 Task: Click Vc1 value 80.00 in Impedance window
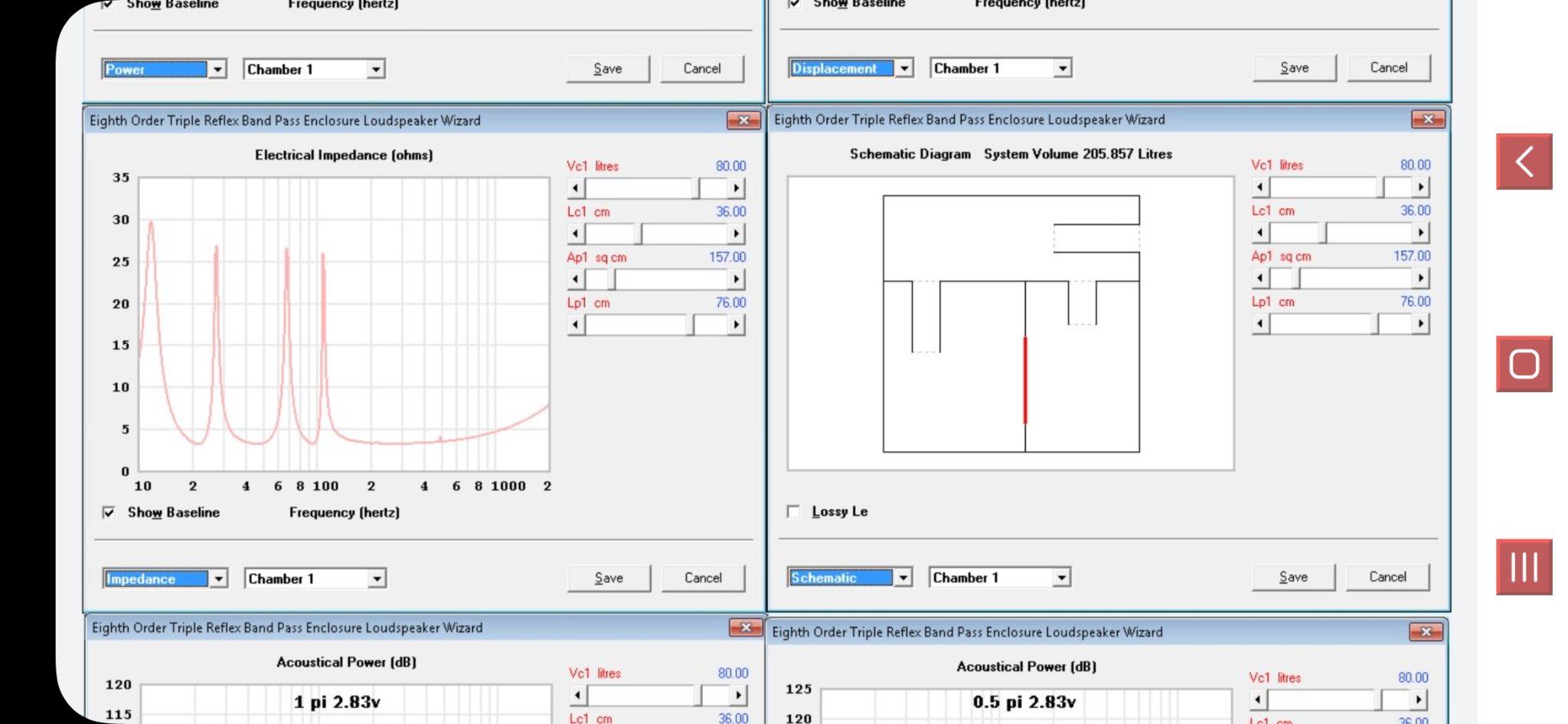pos(730,166)
